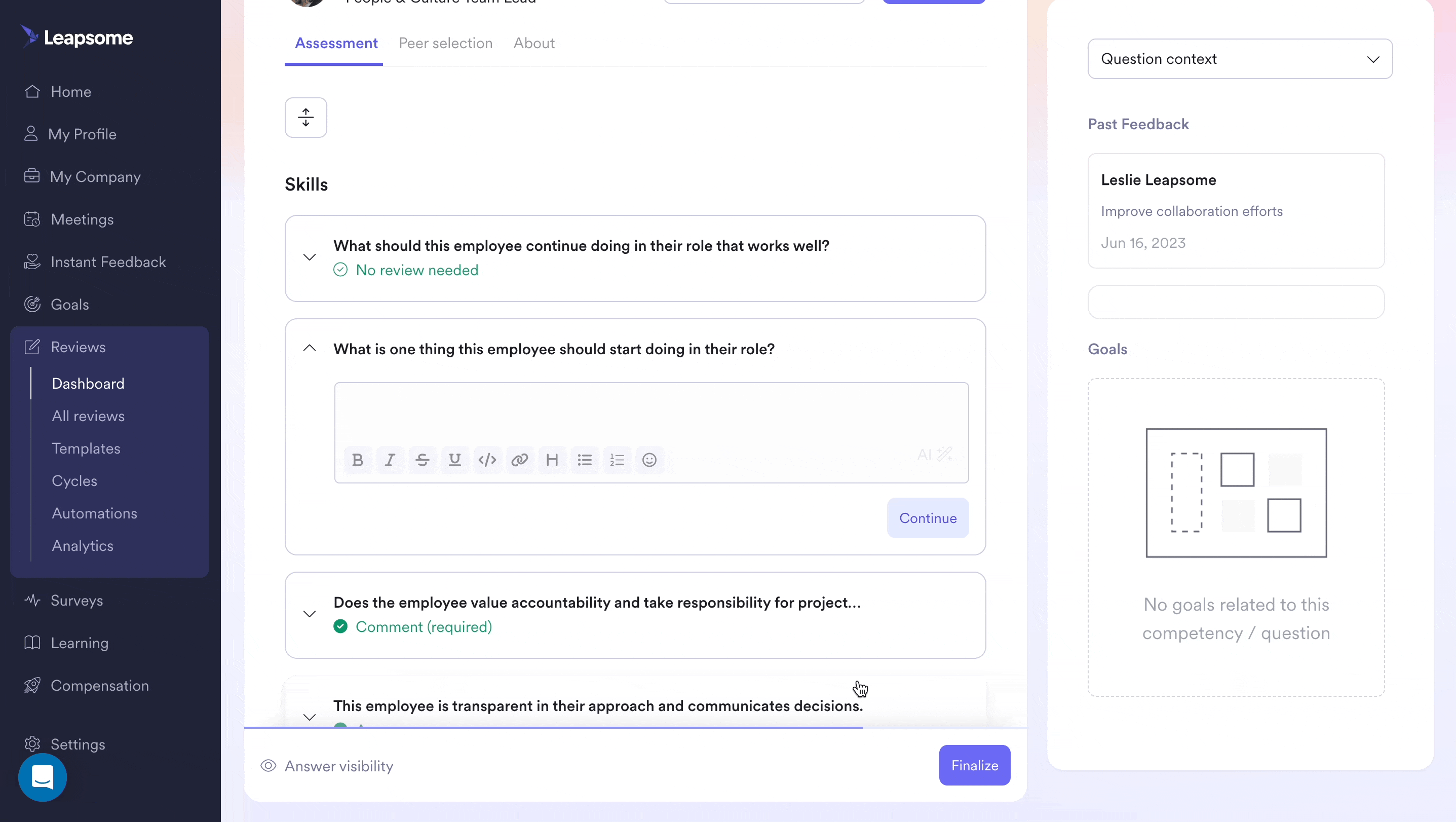Open Instant Feedback
The image size is (1456, 822).
click(95, 261)
